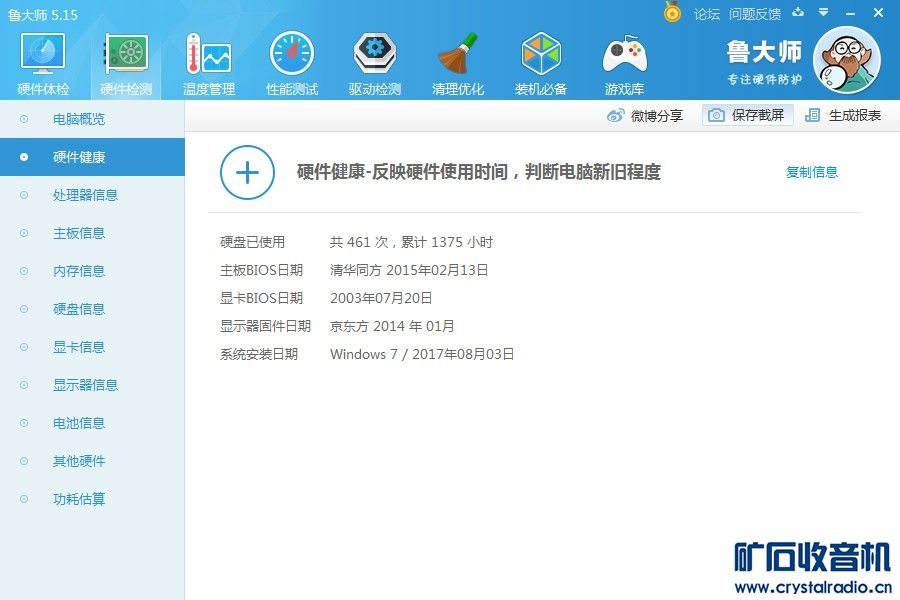Select 电池信息 in the sidebar
Image resolution: width=900 pixels, height=600 pixels.
point(92,423)
